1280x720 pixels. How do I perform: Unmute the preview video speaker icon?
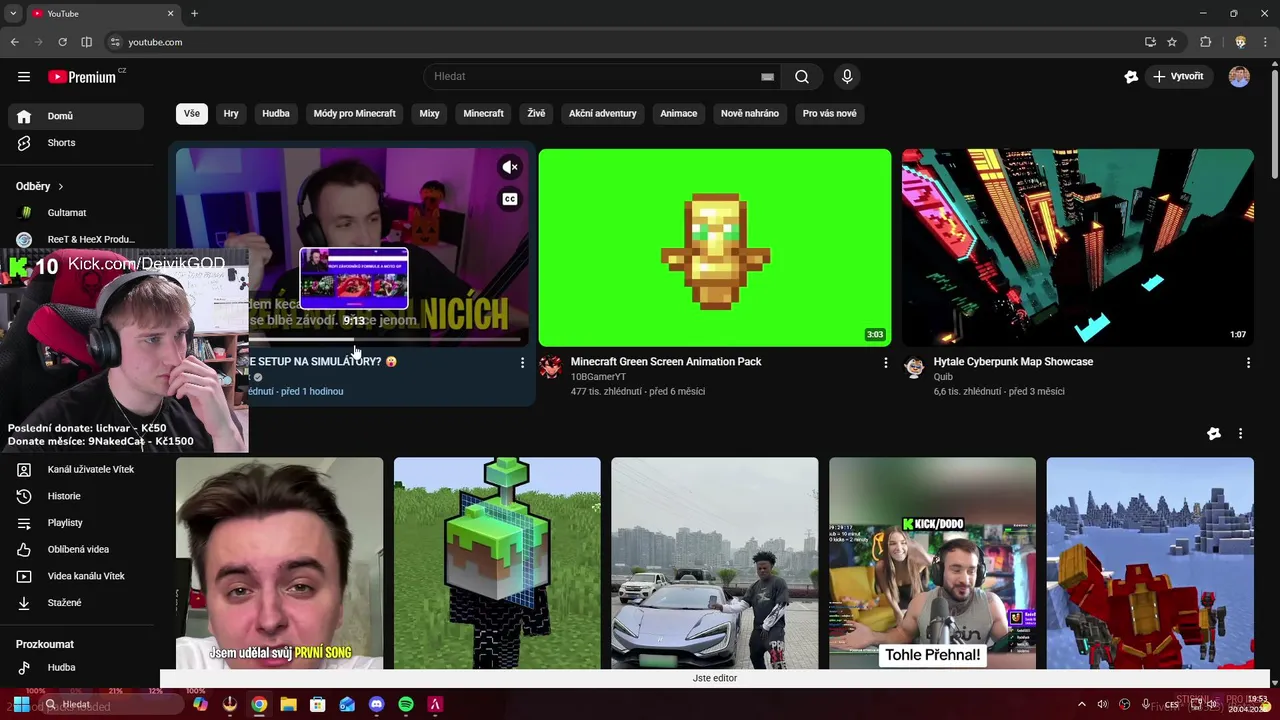pos(510,167)
